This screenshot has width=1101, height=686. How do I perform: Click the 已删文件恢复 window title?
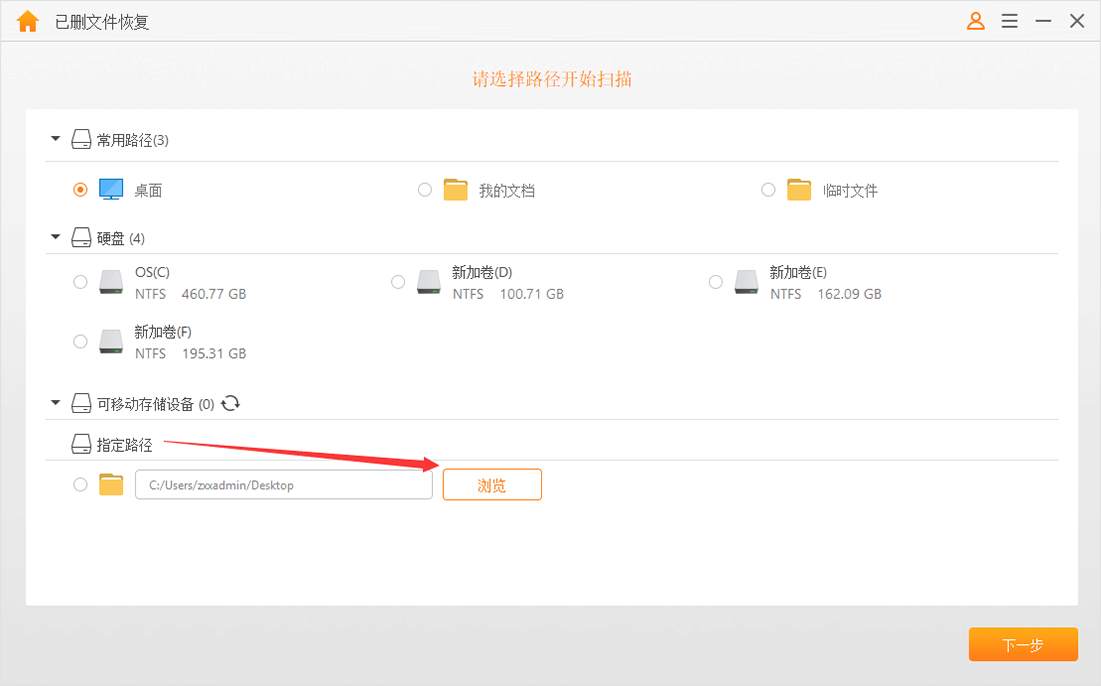click(x=102, y=22)
